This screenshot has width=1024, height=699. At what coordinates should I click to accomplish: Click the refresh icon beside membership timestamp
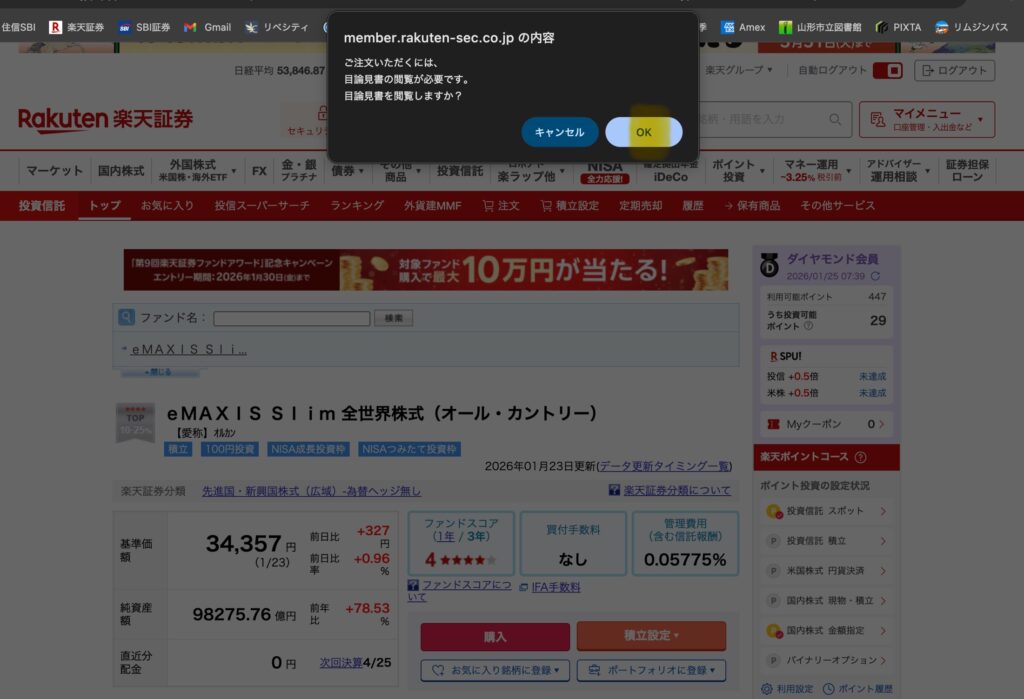876,276
